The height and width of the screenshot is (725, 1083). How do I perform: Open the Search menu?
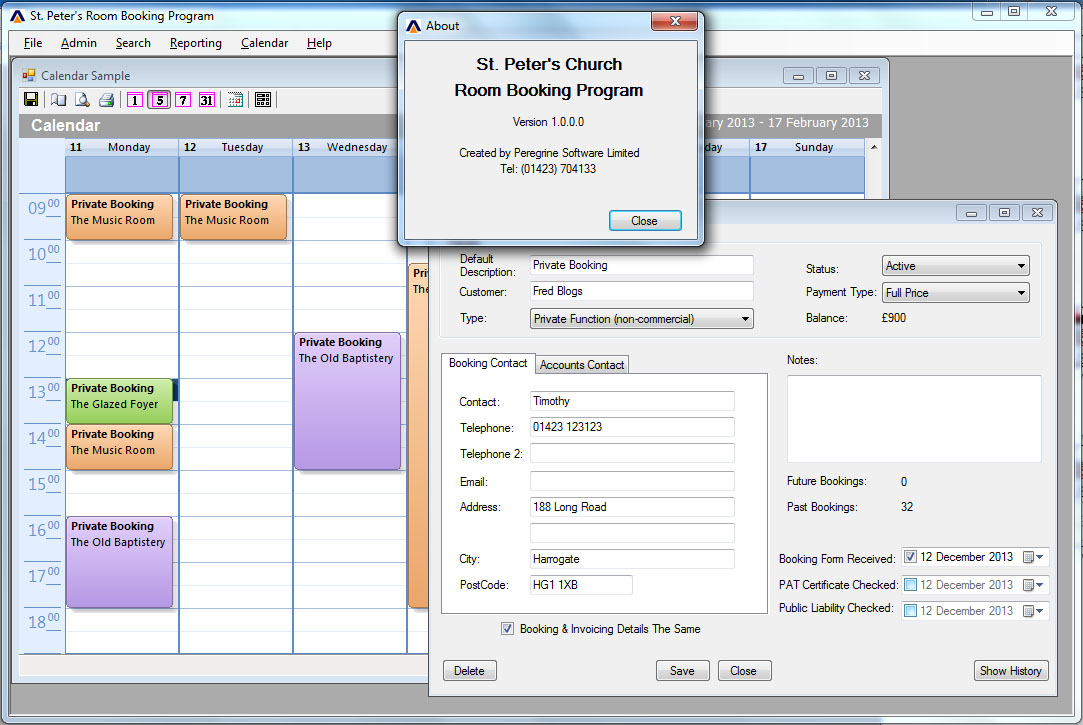pos(133,43)
